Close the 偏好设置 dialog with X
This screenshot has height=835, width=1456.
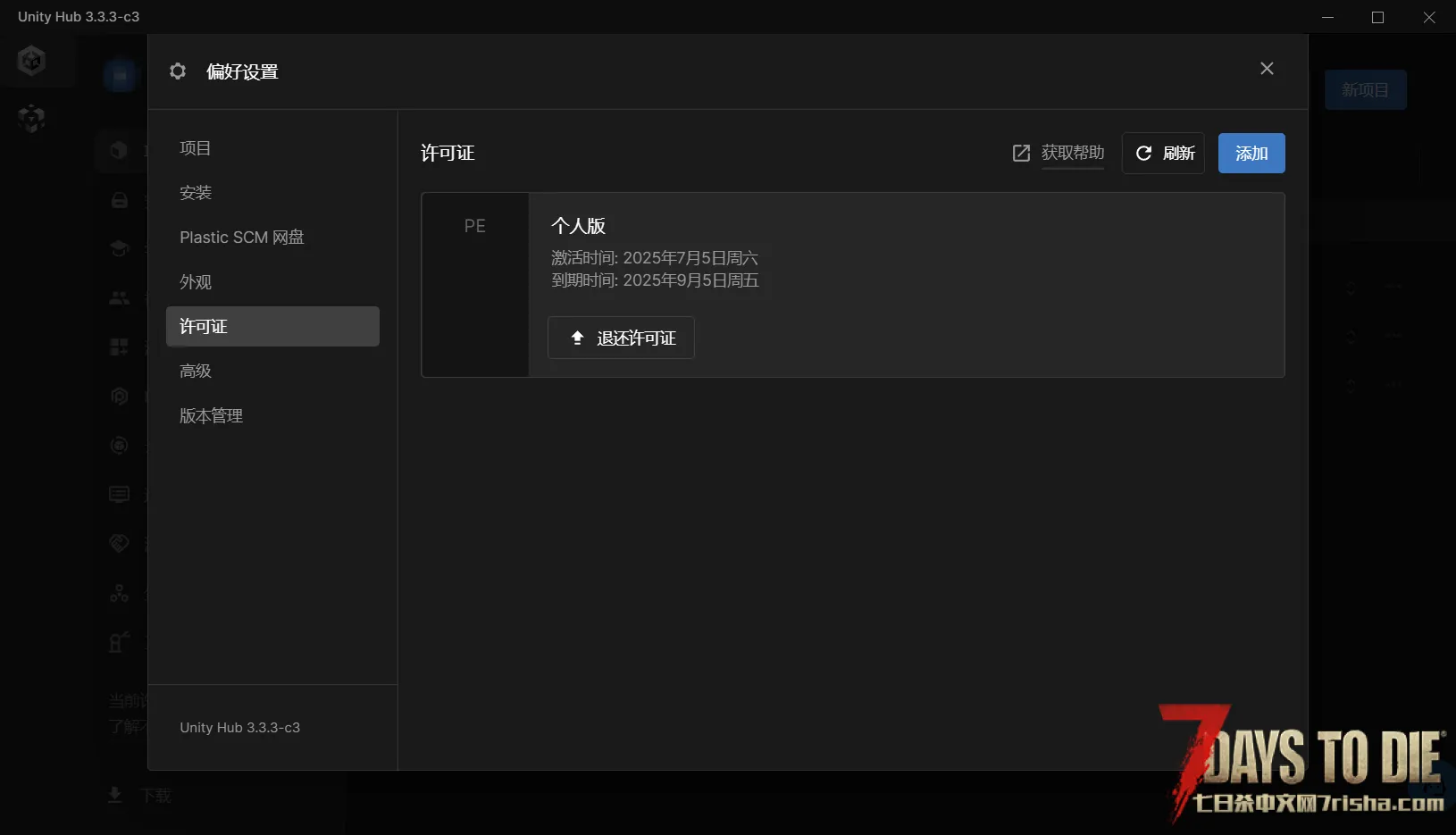point(1267,69)
